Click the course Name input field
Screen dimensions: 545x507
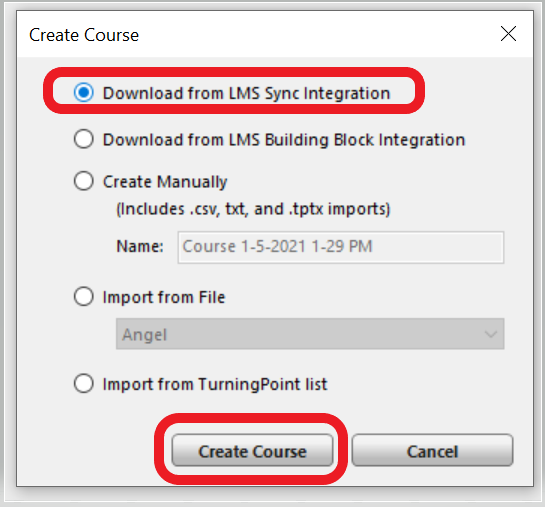[341, 247]
